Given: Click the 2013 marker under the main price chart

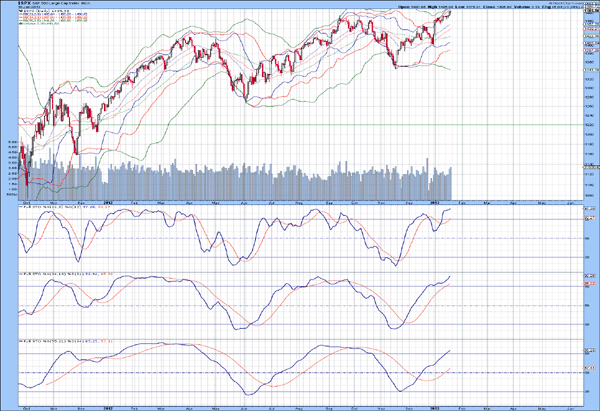Looking at the screenshot, I should pos(435,201).
